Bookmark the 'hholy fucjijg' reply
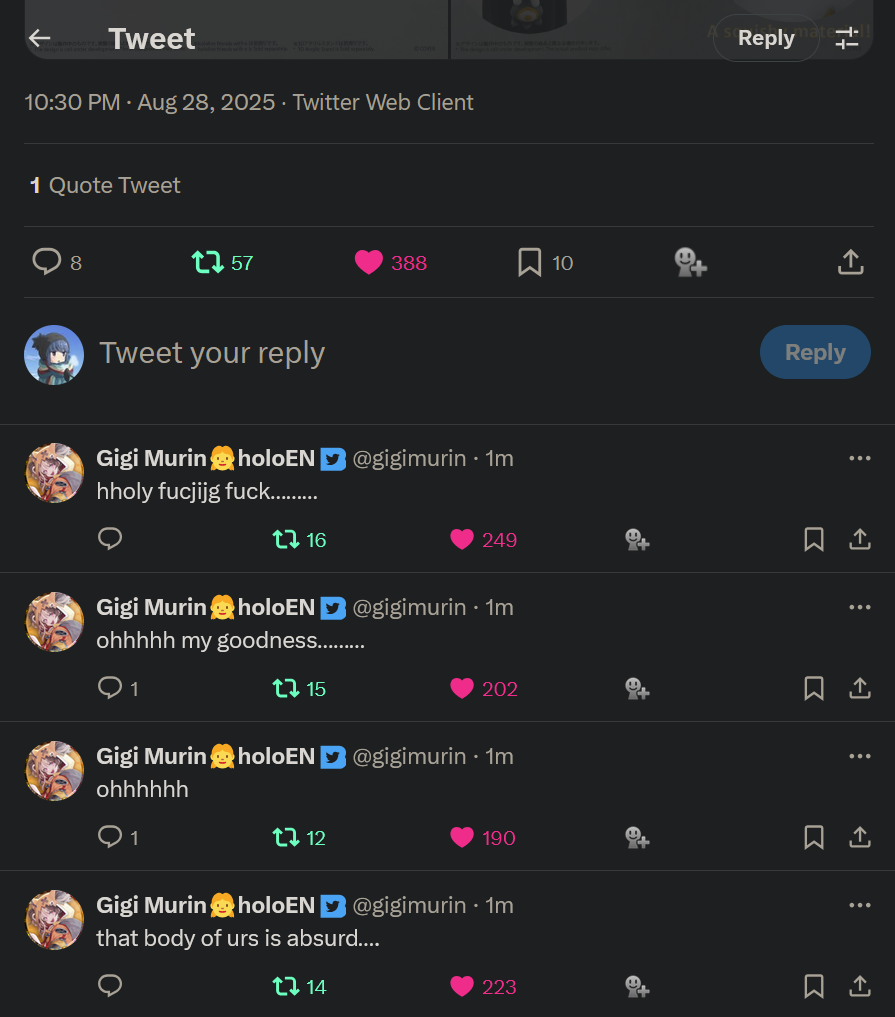The width and height of the screenshot is (895, 1017). tap(814, 540)
